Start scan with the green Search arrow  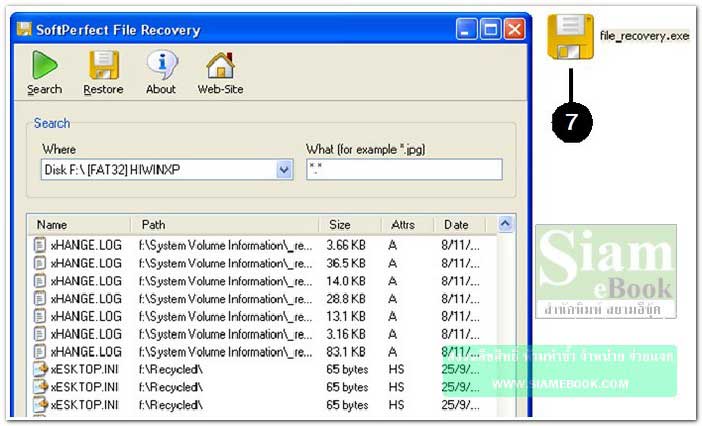(44, 65)
